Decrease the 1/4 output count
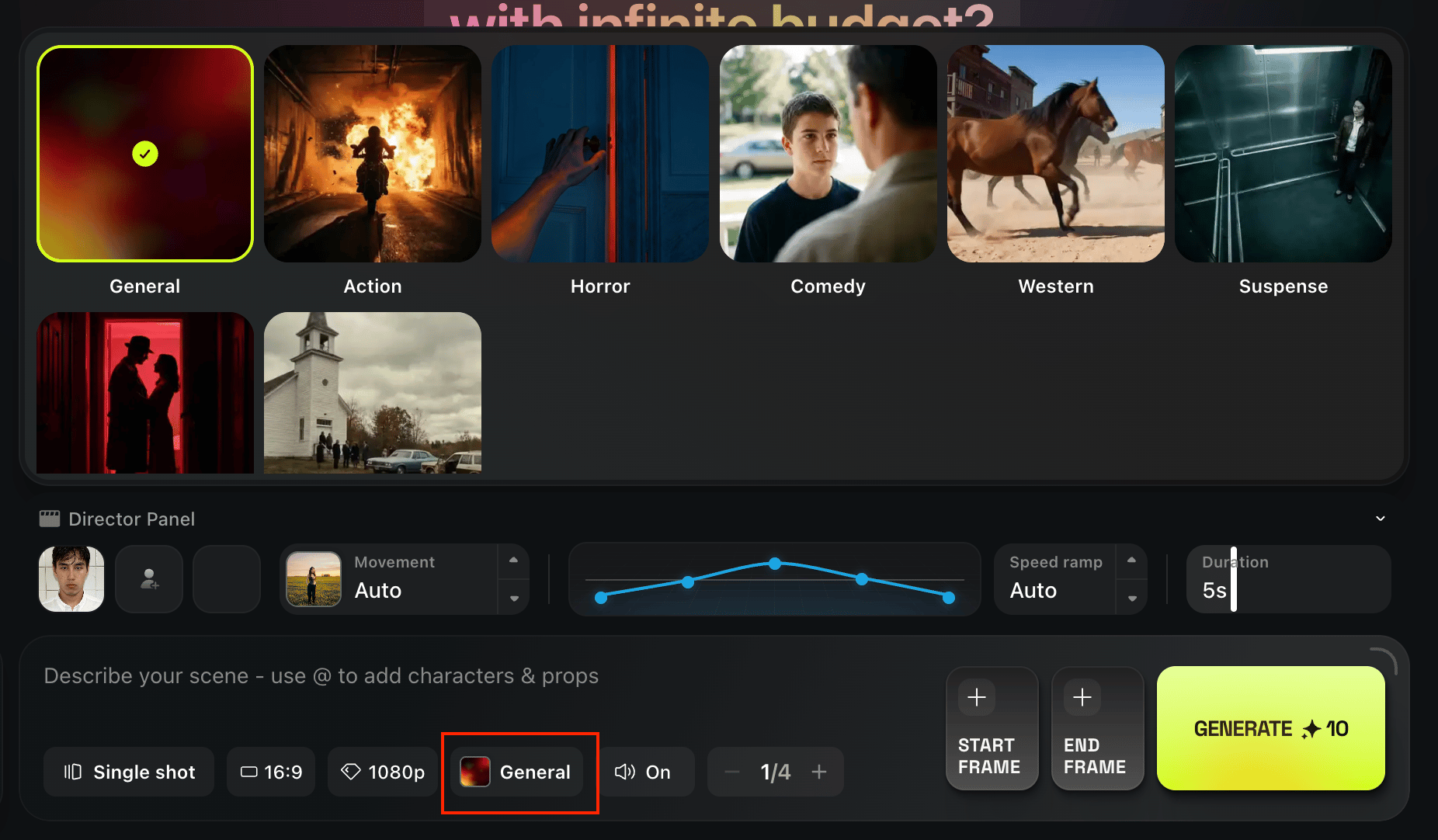 coord(731,772)
